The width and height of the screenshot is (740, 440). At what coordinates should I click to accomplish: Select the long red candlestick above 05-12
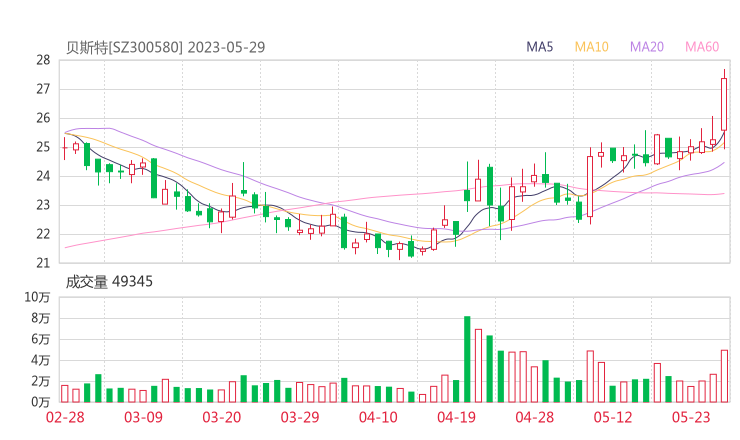(x=590, y=186)
